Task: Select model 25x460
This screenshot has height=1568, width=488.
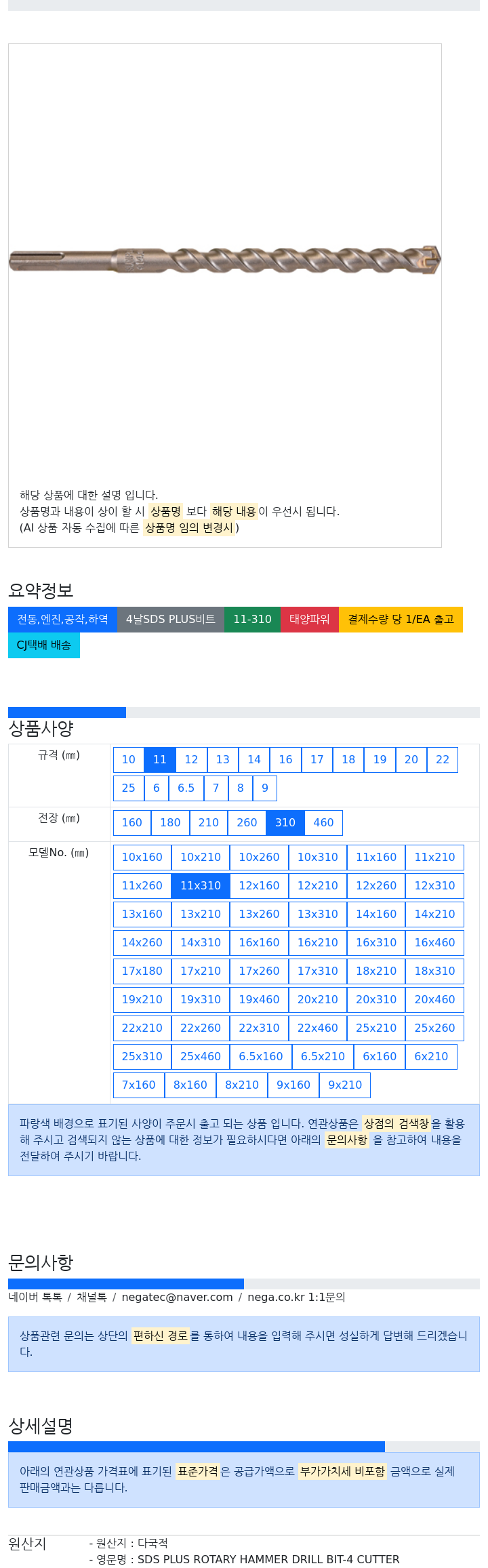Action: pos(201,1057)
